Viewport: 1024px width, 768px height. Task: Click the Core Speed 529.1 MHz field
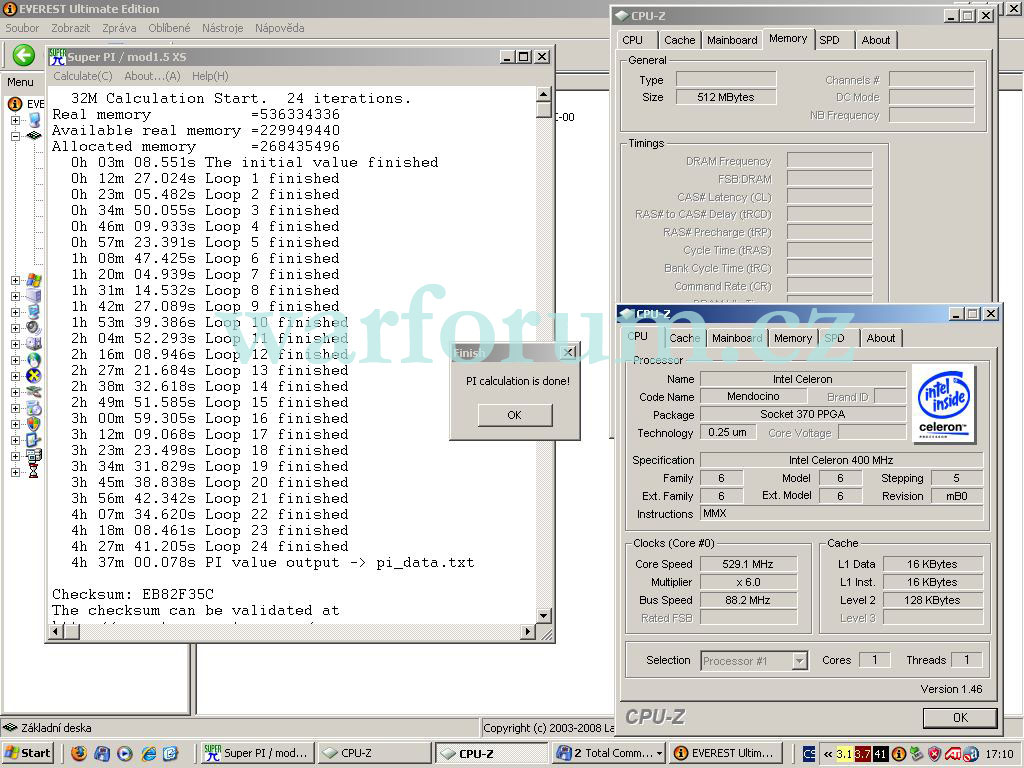[748, 564]
